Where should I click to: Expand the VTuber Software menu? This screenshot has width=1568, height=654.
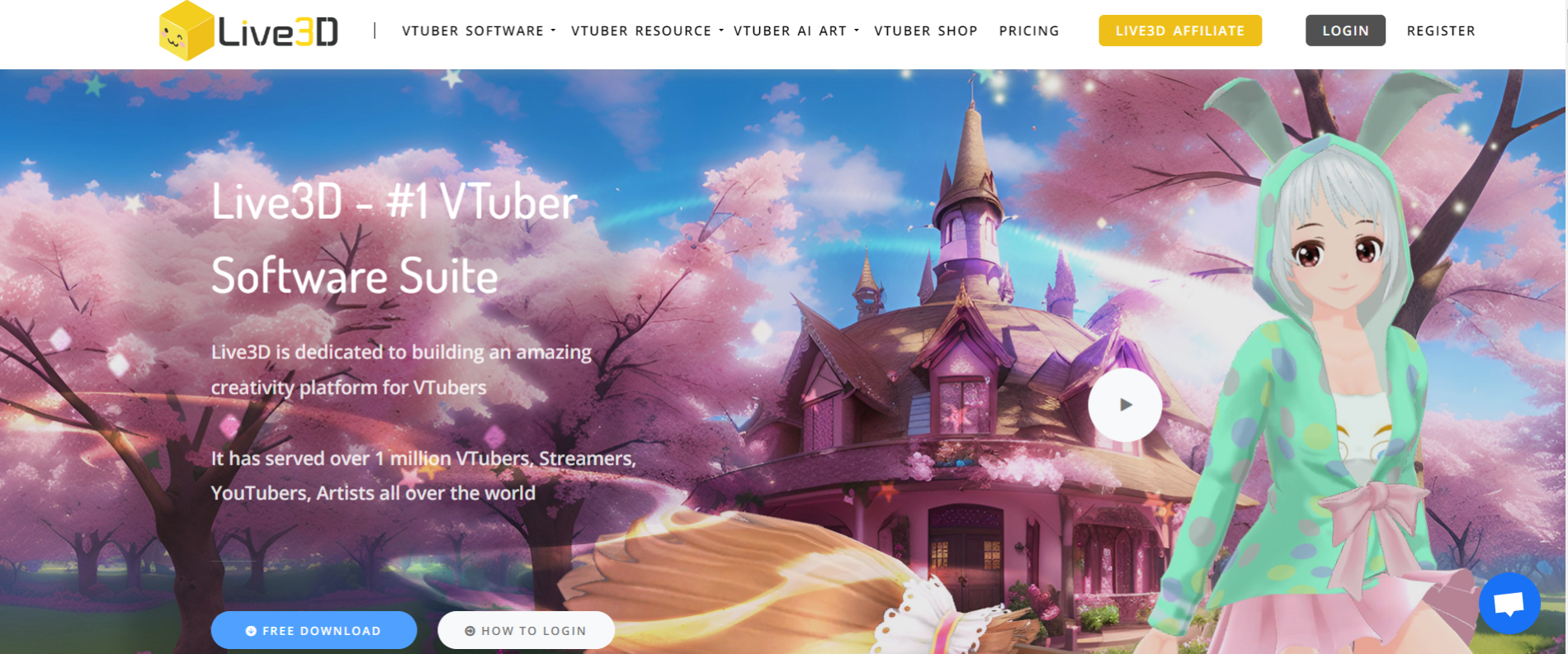click(479, 31)
